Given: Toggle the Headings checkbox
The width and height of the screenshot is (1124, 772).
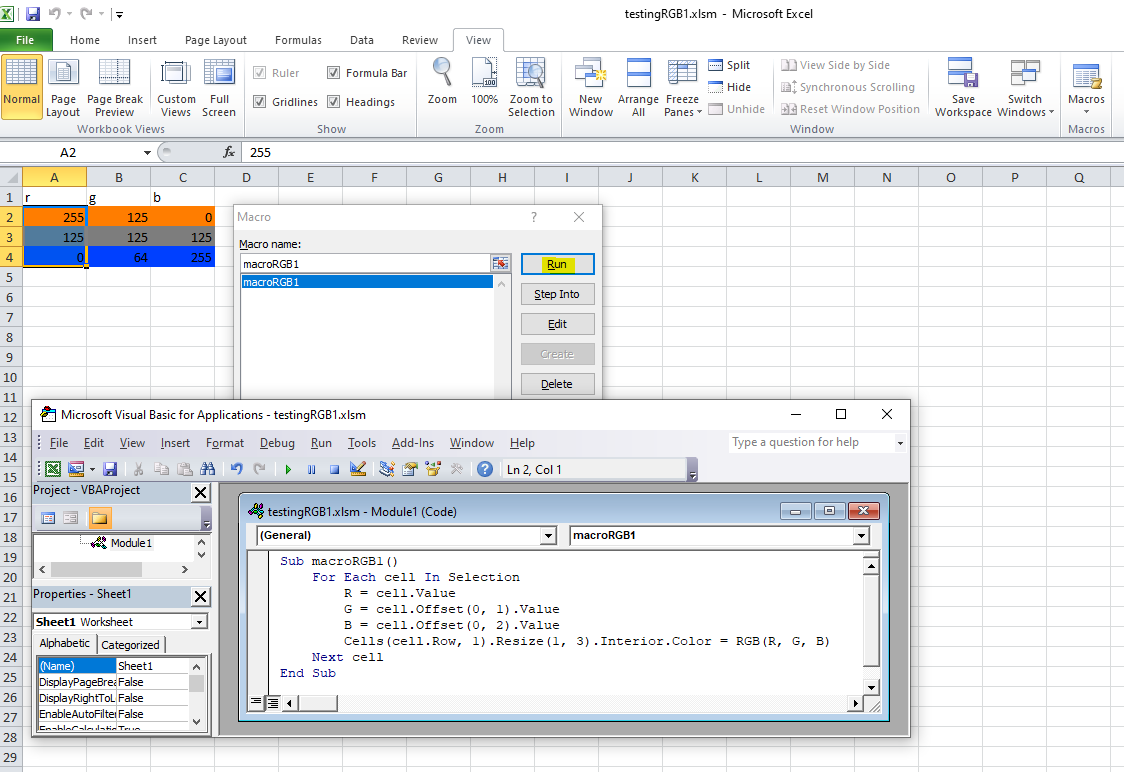Looking at the screenshot, I should (x=333, y=102).
